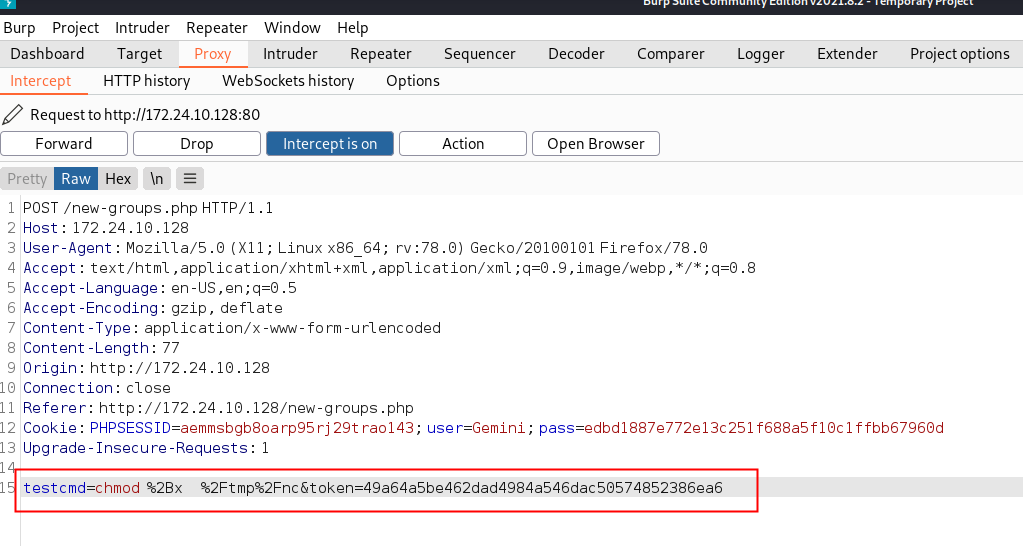Click the User-Agent header line
This screenshot has width=1023, height=546.
coord(365,249)
